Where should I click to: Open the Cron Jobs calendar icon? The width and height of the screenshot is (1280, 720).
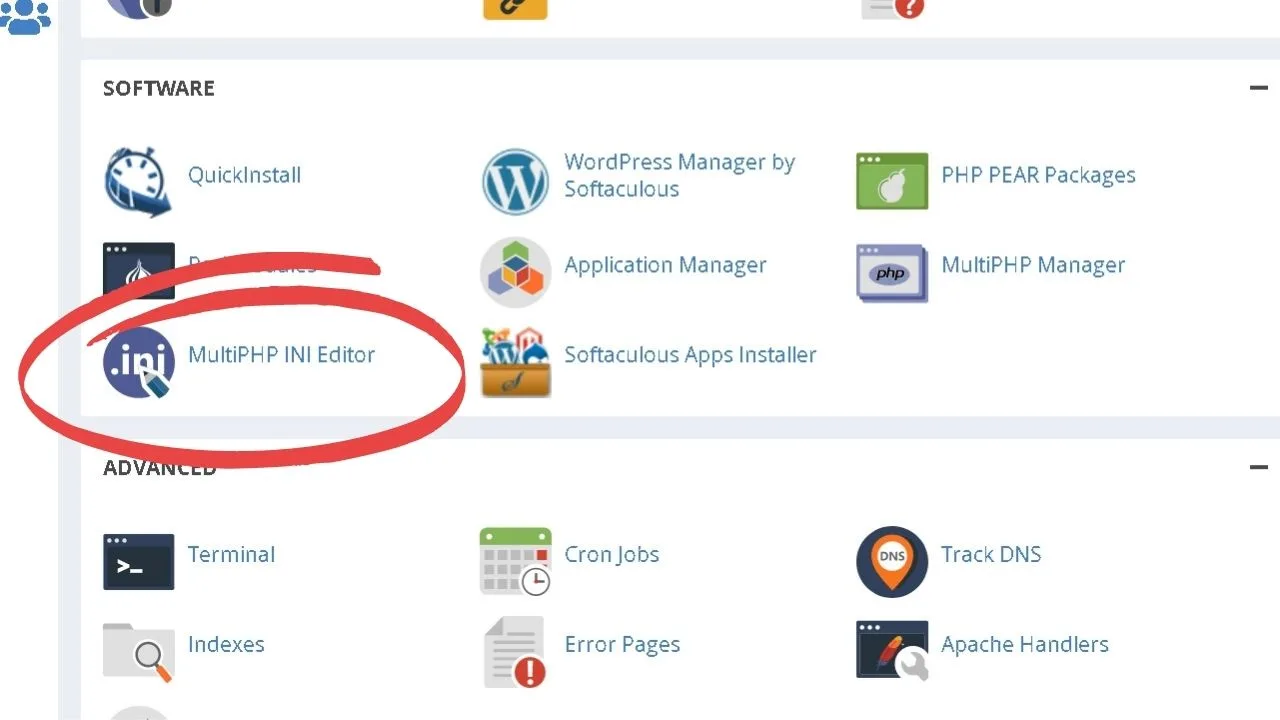515,562
